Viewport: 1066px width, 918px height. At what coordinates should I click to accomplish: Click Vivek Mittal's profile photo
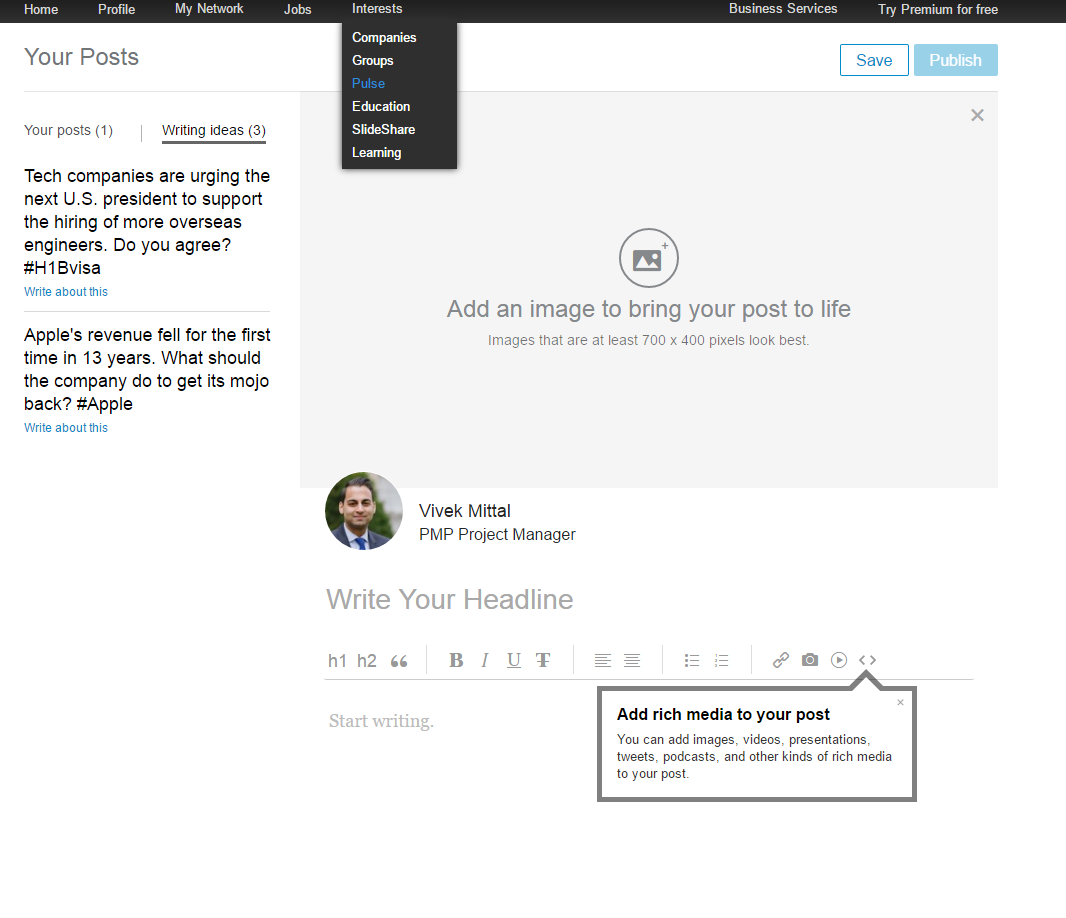364,511
